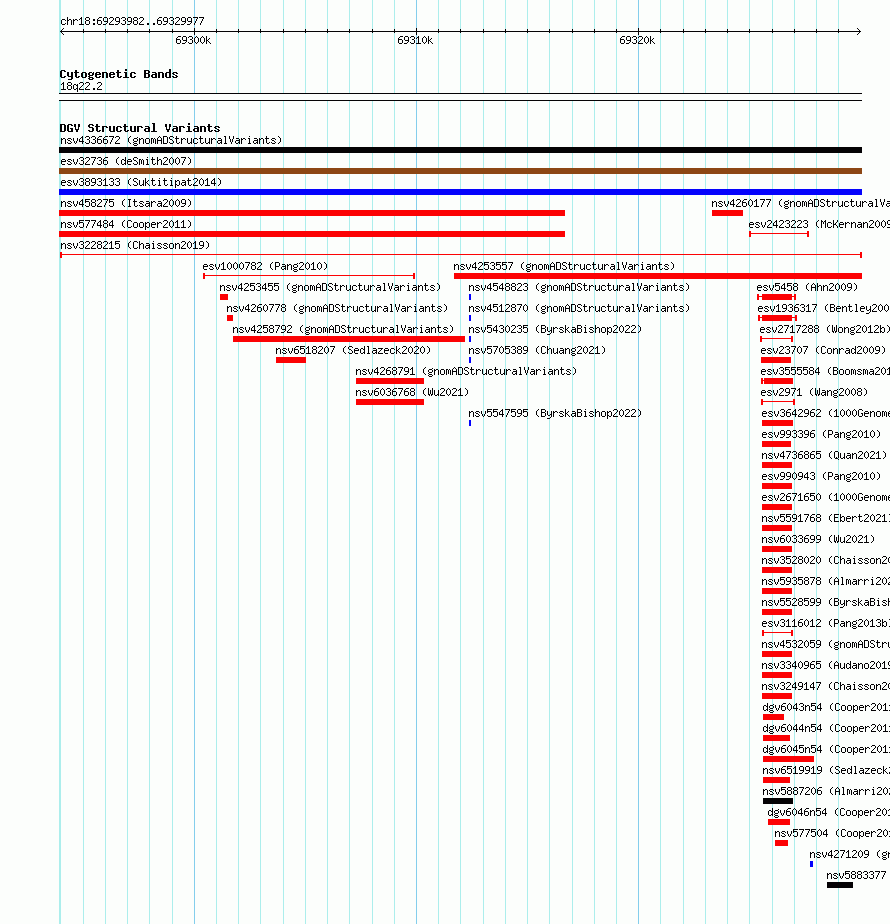Click the nsv6518207 (Sedlazeck2020) label
890x924 pixels.
(353, 351)
